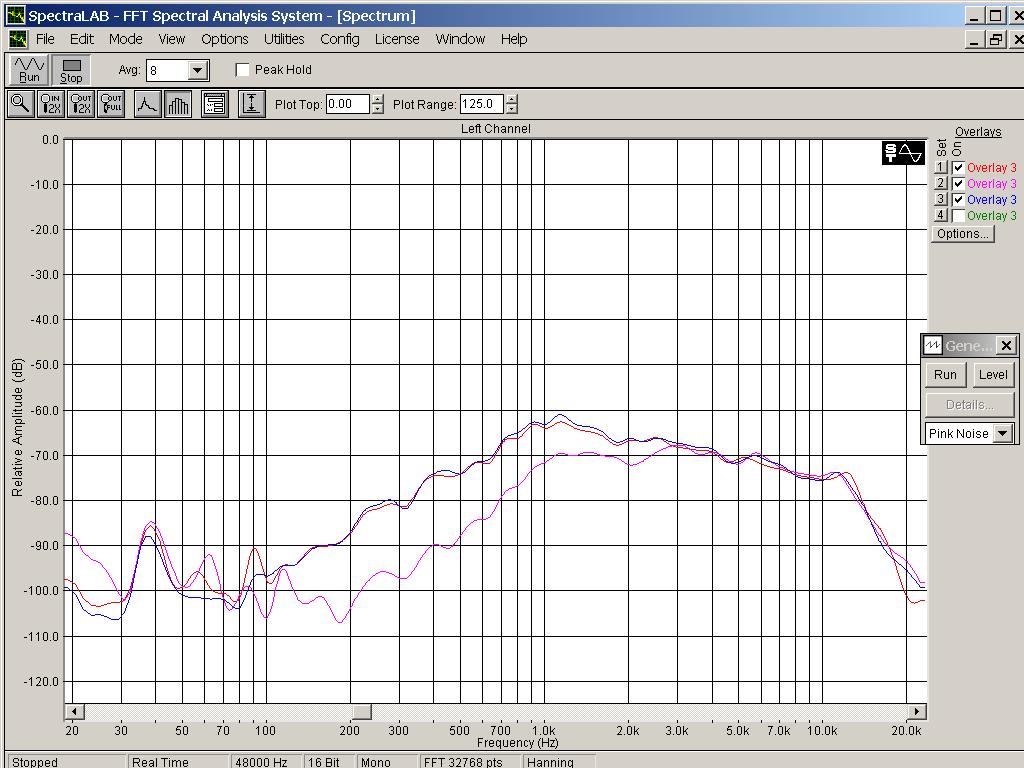Image resolution: width=1024 pixels, height=768 pixels.
Task: Set overlay 1 with the '1' button
Action: (x=940, y=168)
